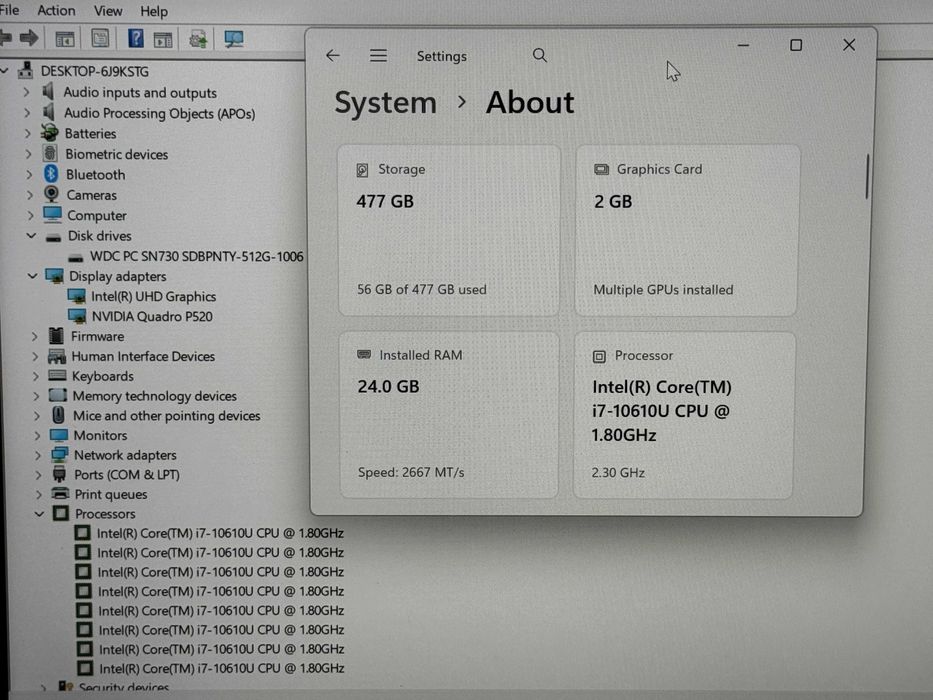
Task: Expand Audio inputs and outputs
Action: coord(26,92)
